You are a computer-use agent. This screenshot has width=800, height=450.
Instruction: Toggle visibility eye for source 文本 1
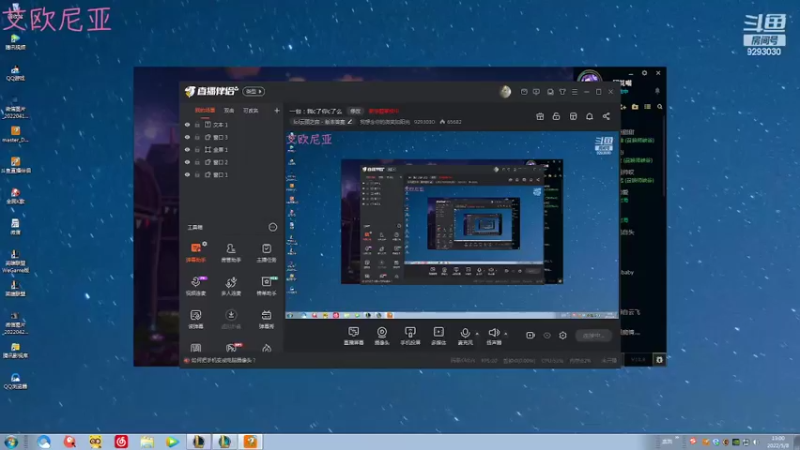tap(187, 124)
